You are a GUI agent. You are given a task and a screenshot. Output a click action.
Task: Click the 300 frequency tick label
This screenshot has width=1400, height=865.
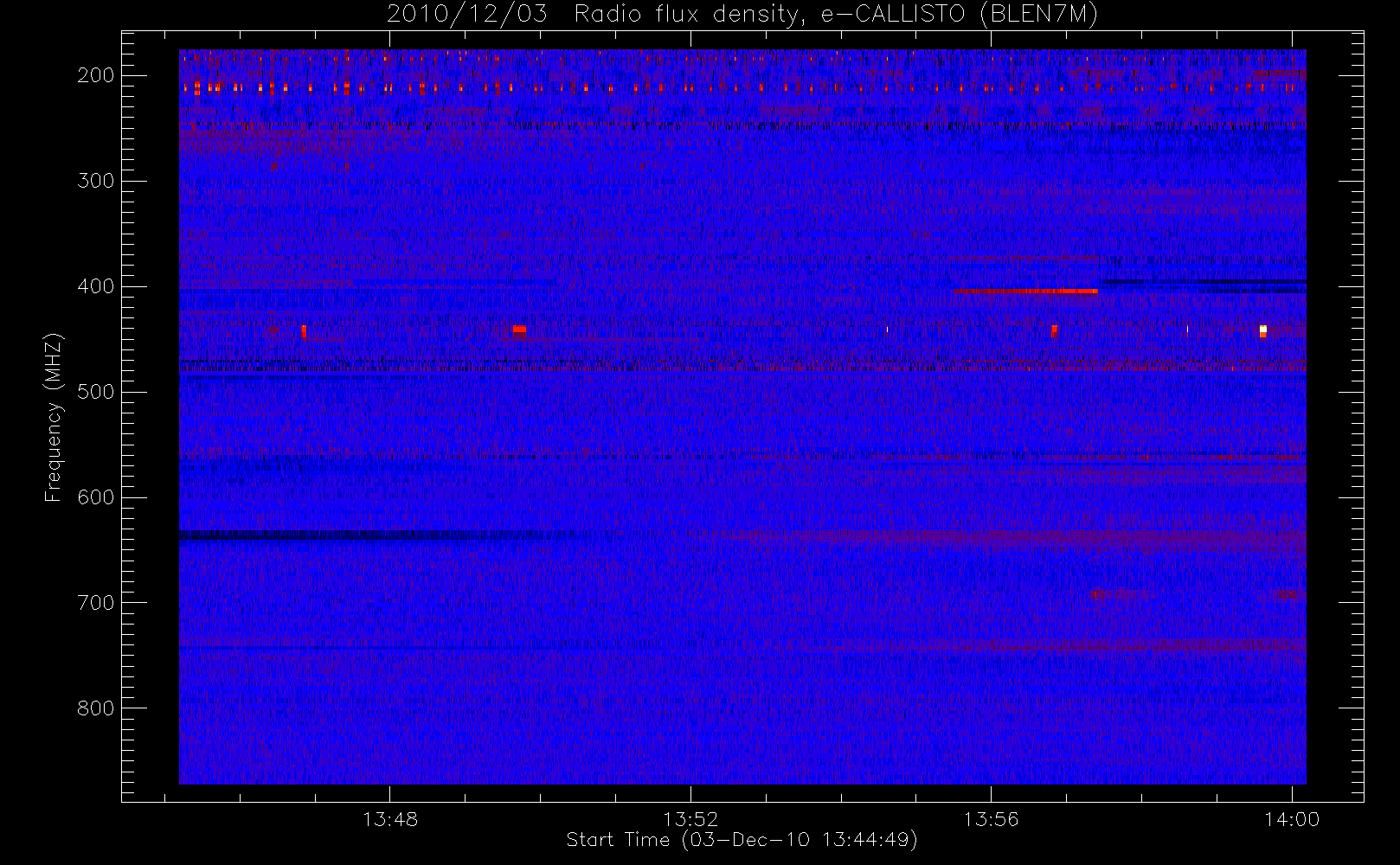pos(96,181)
